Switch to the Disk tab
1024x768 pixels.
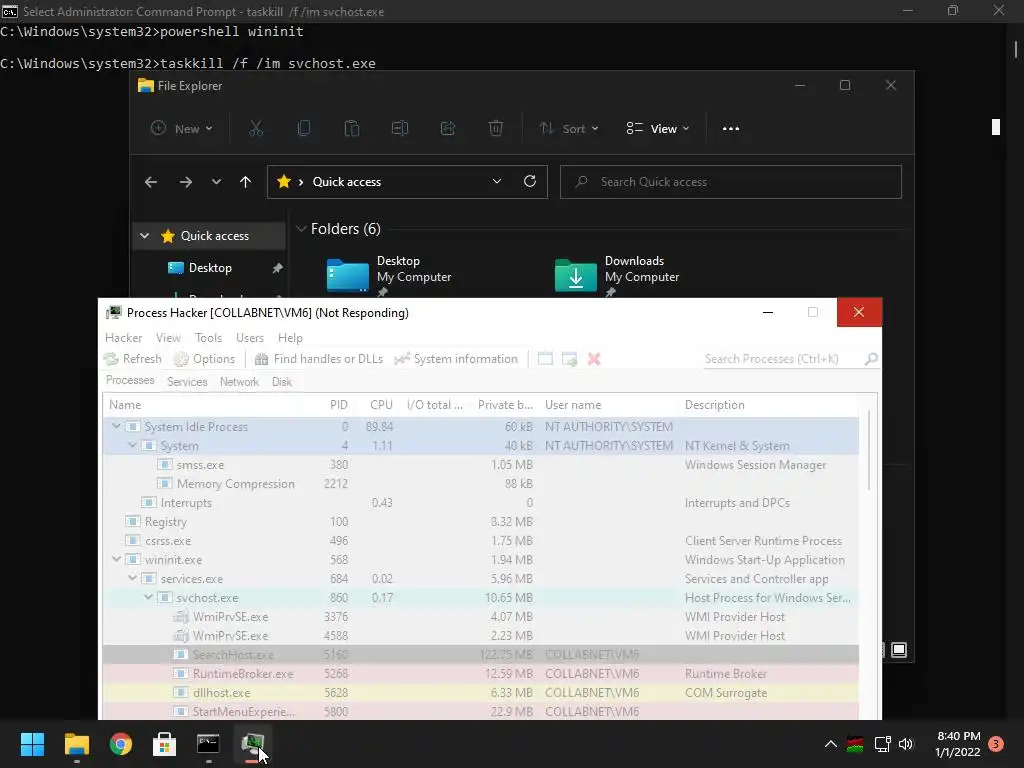click(282, 381)
